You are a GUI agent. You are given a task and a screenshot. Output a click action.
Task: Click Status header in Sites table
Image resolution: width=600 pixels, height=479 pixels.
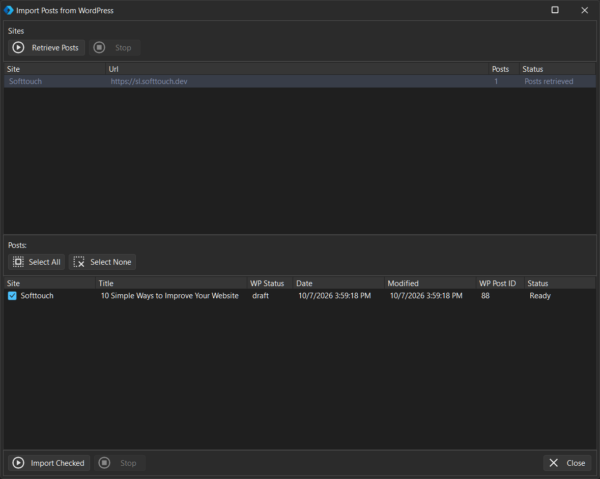point(557,69)
